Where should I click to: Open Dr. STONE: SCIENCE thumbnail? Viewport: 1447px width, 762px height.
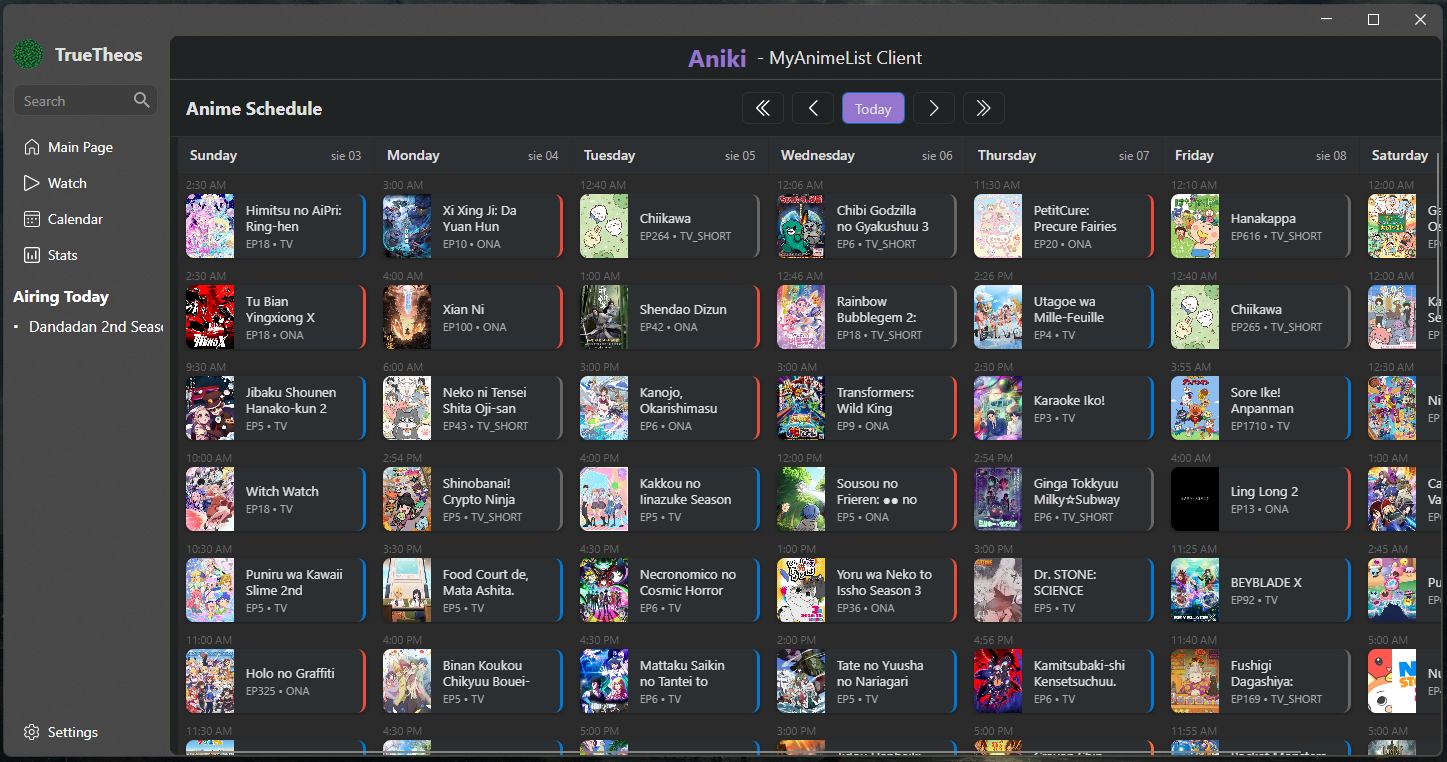[x=998, y=590]
